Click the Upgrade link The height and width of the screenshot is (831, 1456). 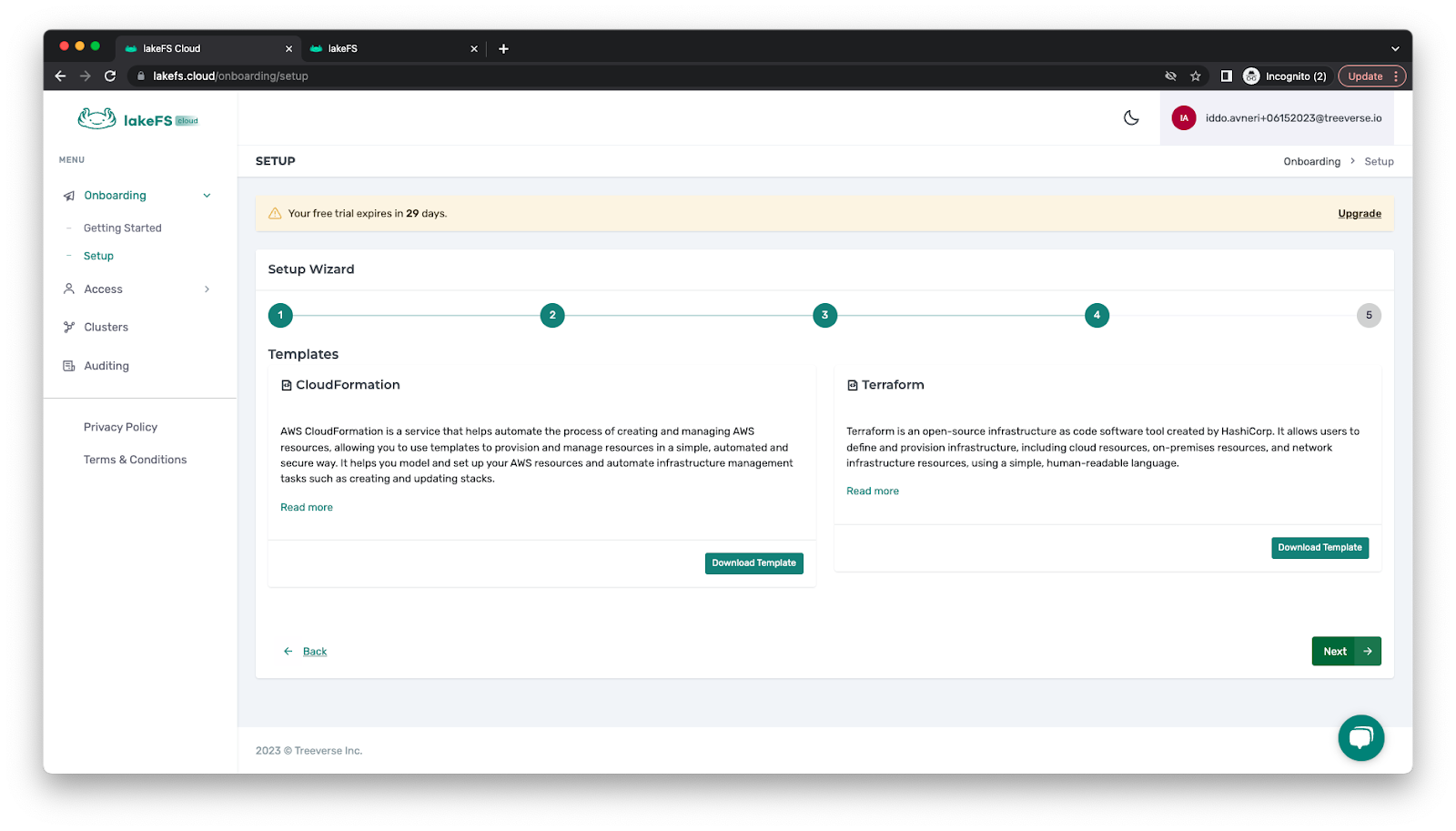tap(1360, 214)
